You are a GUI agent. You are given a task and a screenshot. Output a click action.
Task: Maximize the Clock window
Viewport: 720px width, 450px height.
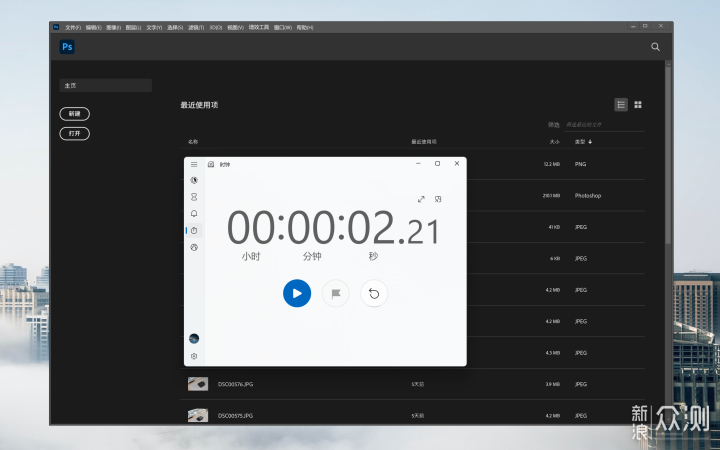click(x=438, y=163)
